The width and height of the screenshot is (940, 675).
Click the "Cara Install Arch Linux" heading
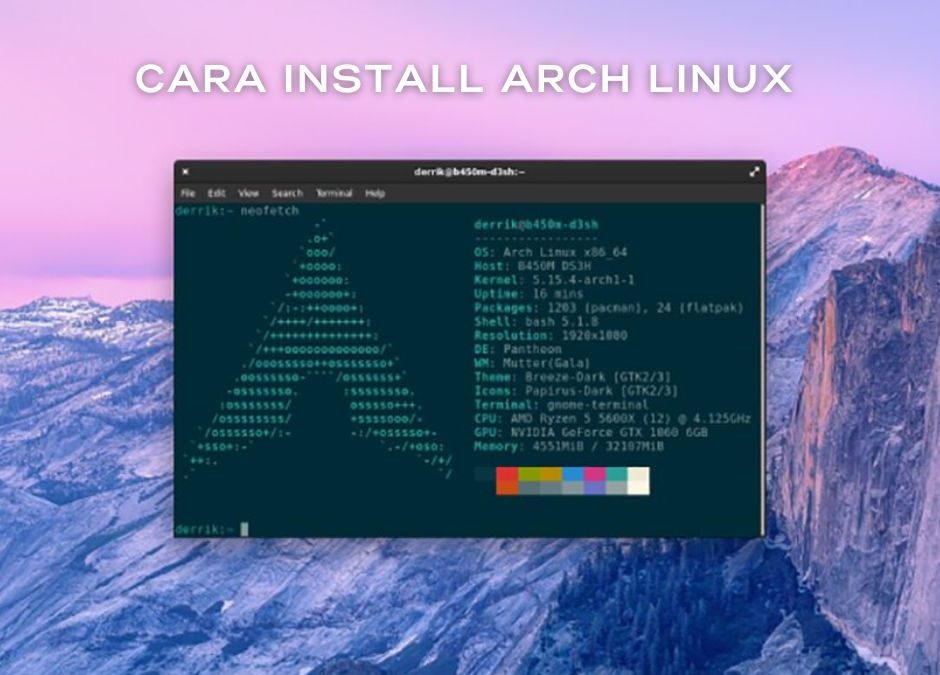[464, 78]
